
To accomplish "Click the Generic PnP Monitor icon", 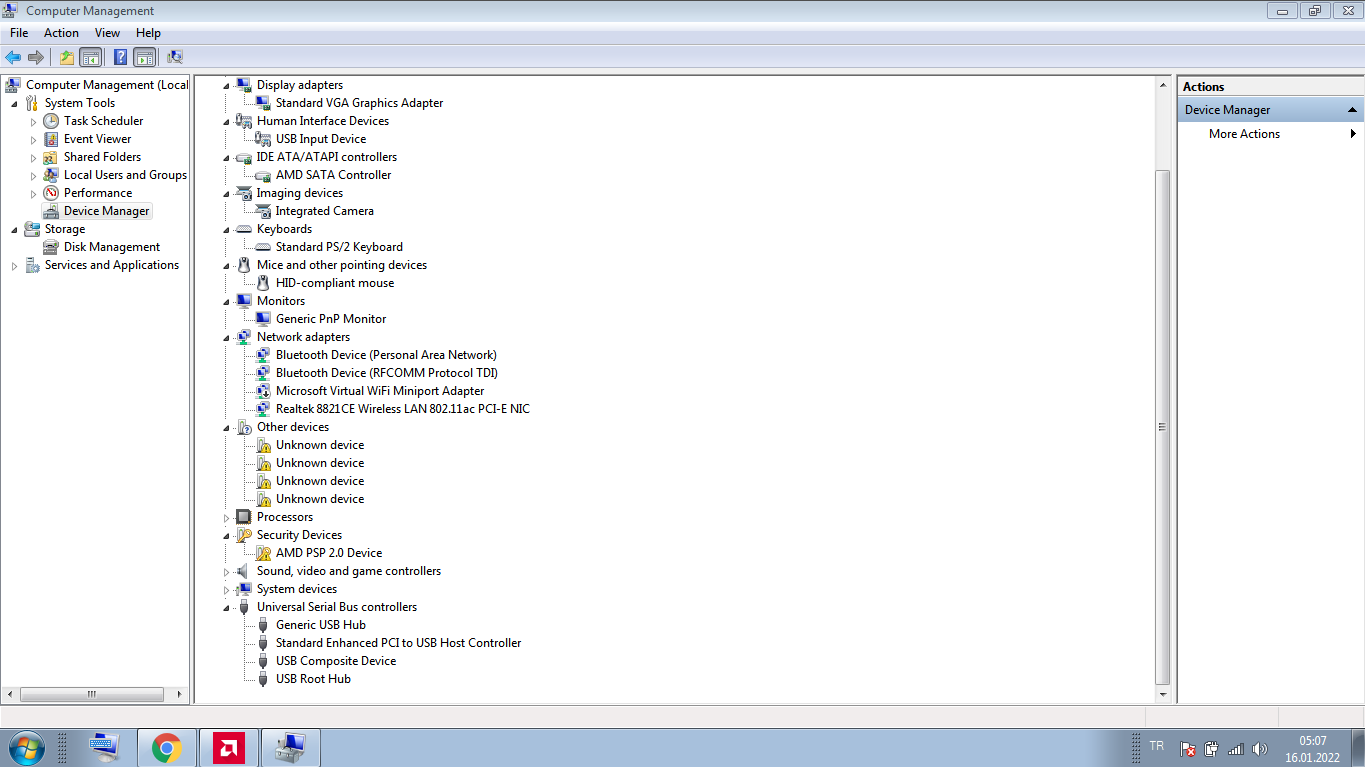I will tap(263, 319).
